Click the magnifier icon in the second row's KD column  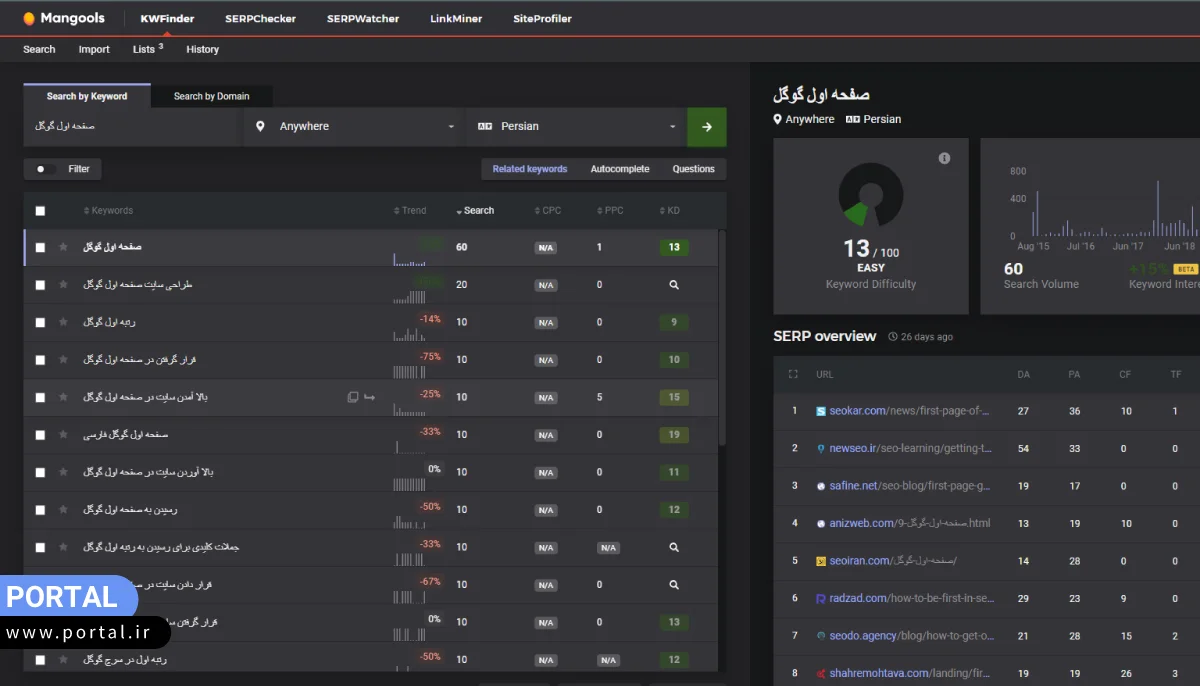pos(674,285)
